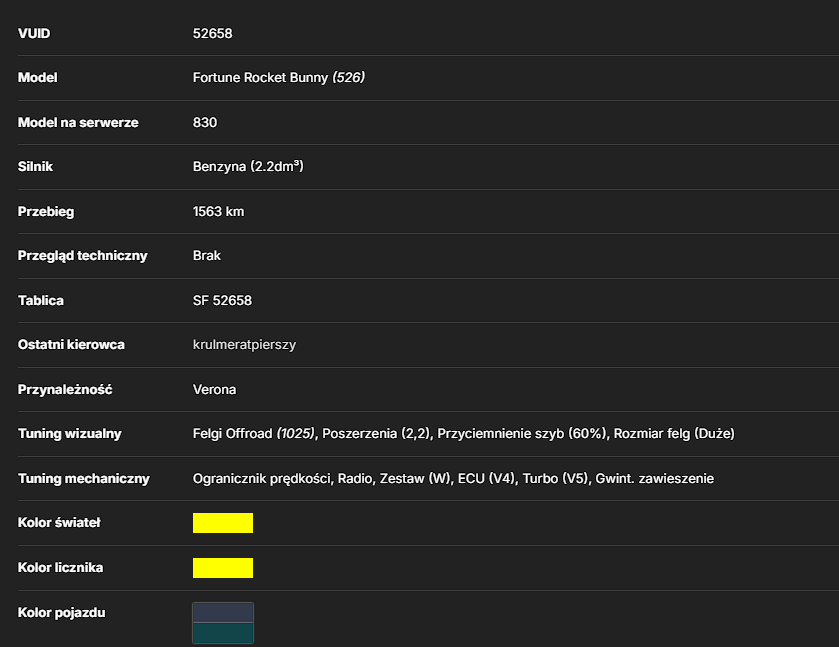
Task: Click the Kolor pojazdu row label
Action: (x=62, y=613)
